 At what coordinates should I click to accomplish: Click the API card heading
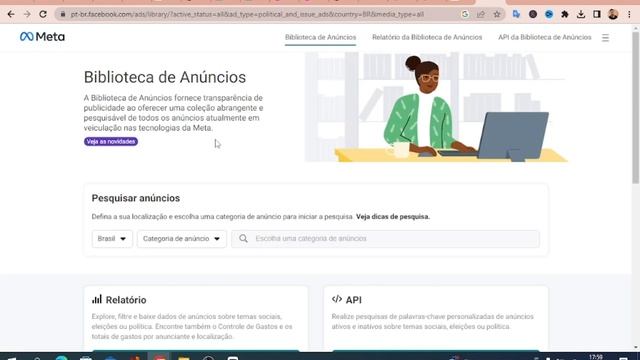click(x=353, y=300)
